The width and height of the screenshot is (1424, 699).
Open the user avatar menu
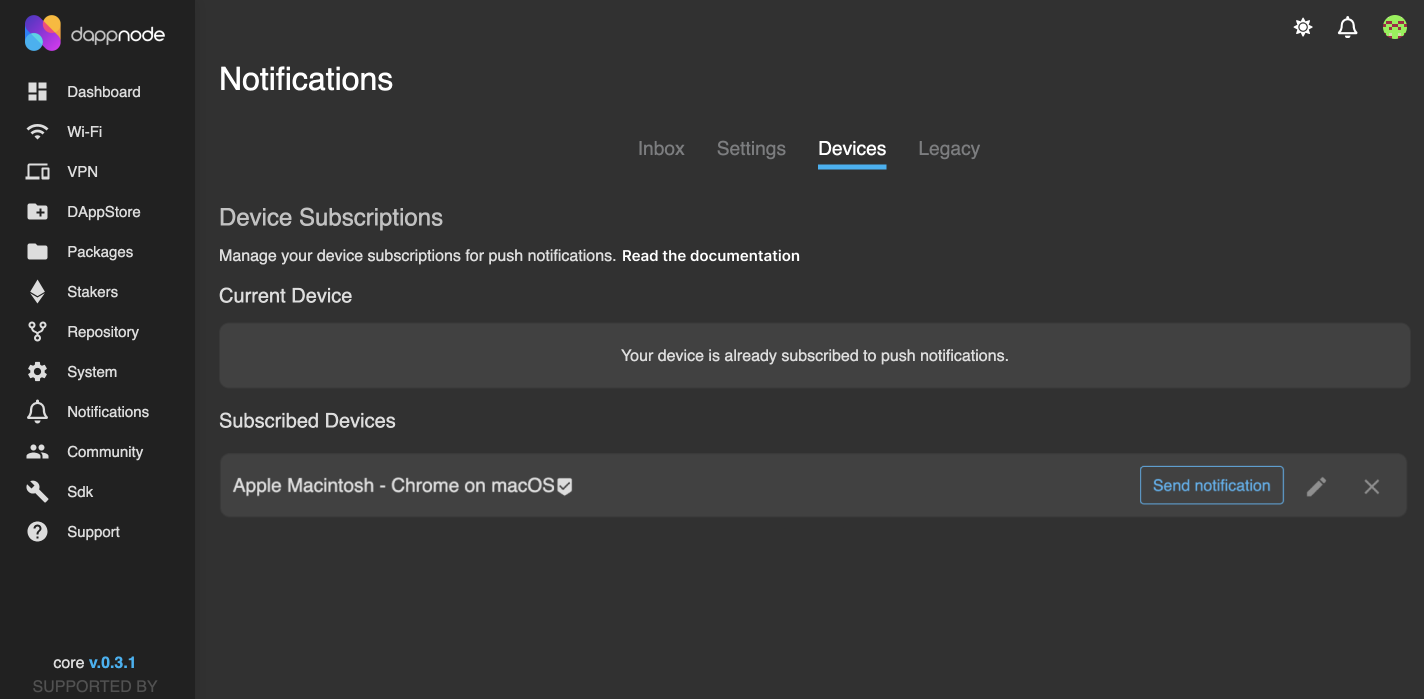1395,27
